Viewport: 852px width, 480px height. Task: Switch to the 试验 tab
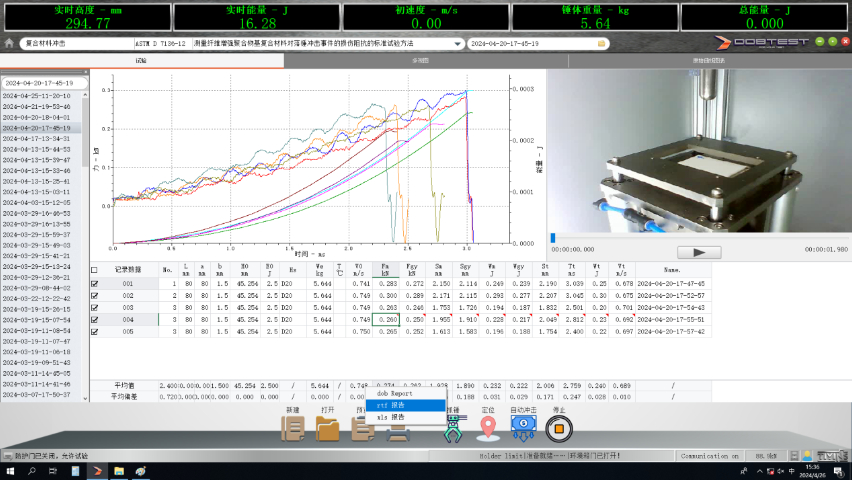pyautogui.click(x=141, y=61)
